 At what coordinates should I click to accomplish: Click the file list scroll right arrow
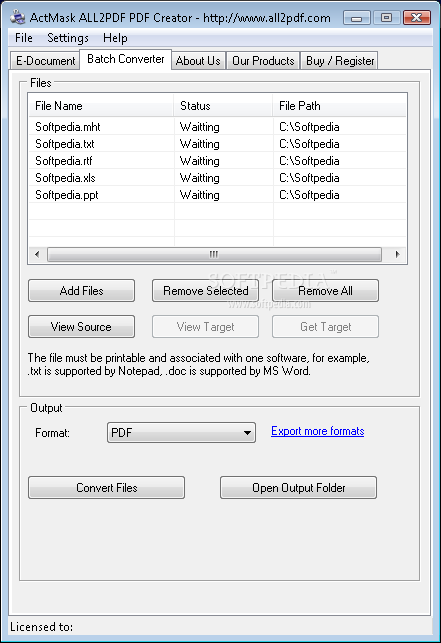397,254
